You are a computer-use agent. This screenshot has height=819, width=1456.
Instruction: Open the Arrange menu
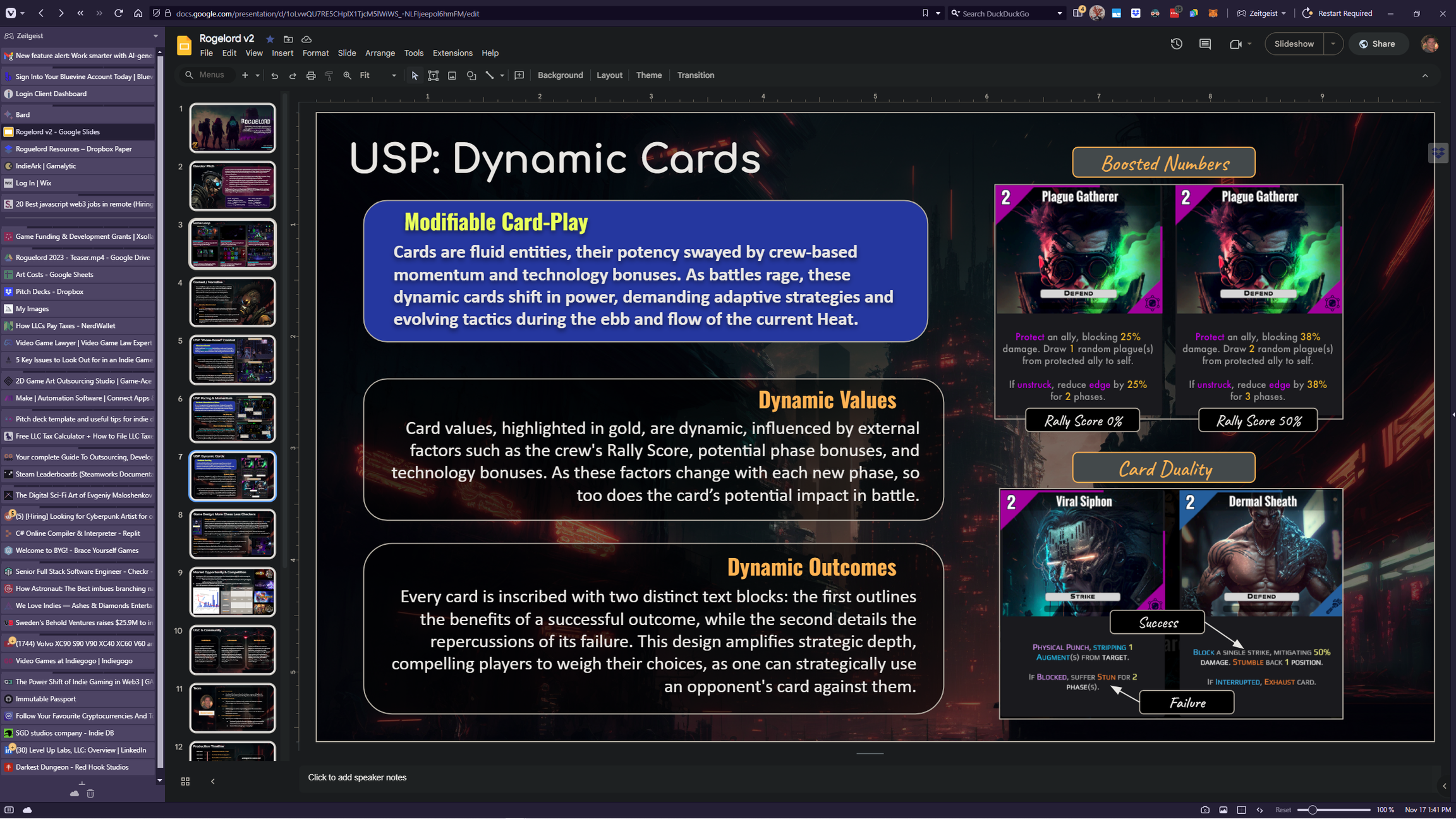380,53
